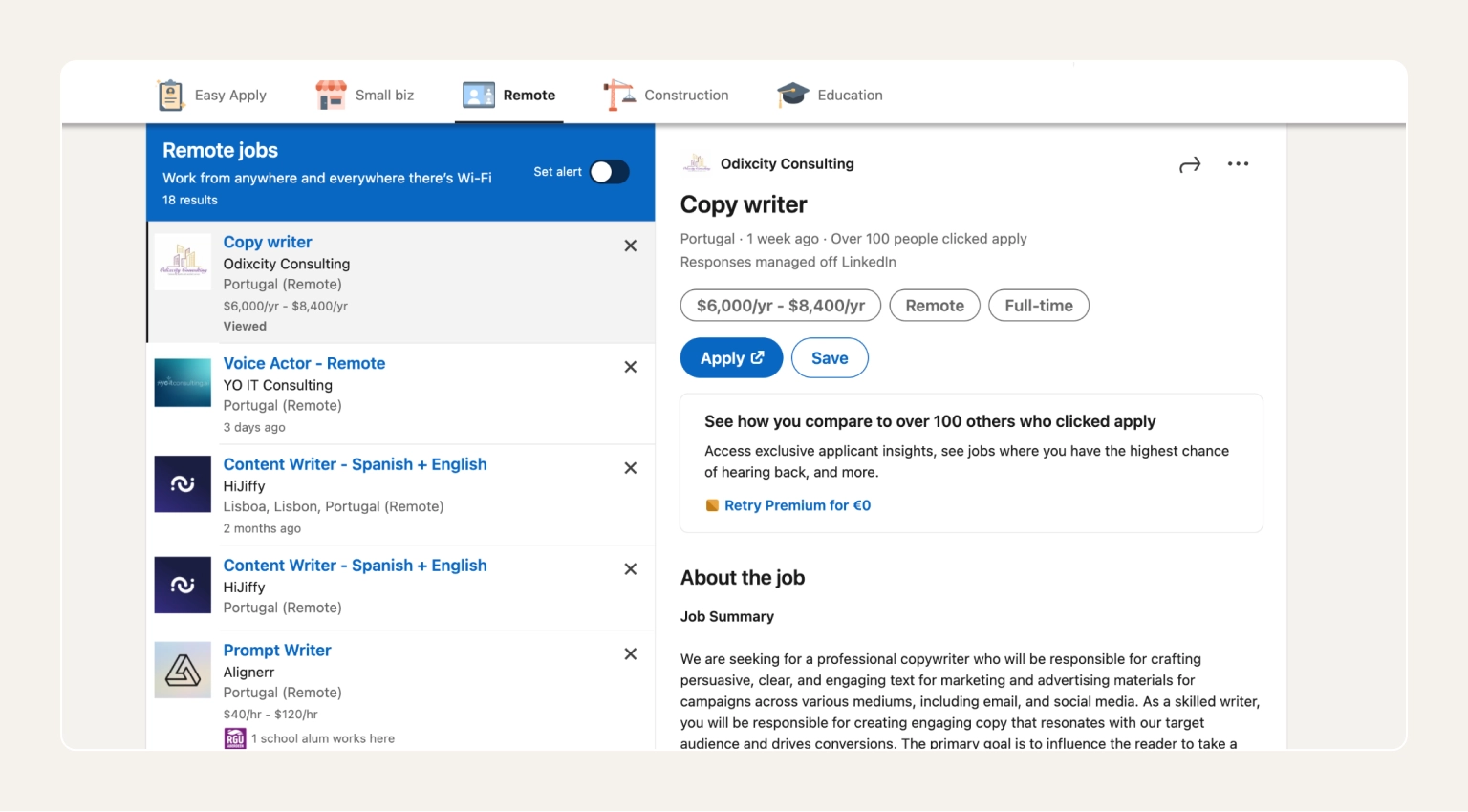
Task: Click '$40/hr - $120/hr' pay text
Action: 270,715
